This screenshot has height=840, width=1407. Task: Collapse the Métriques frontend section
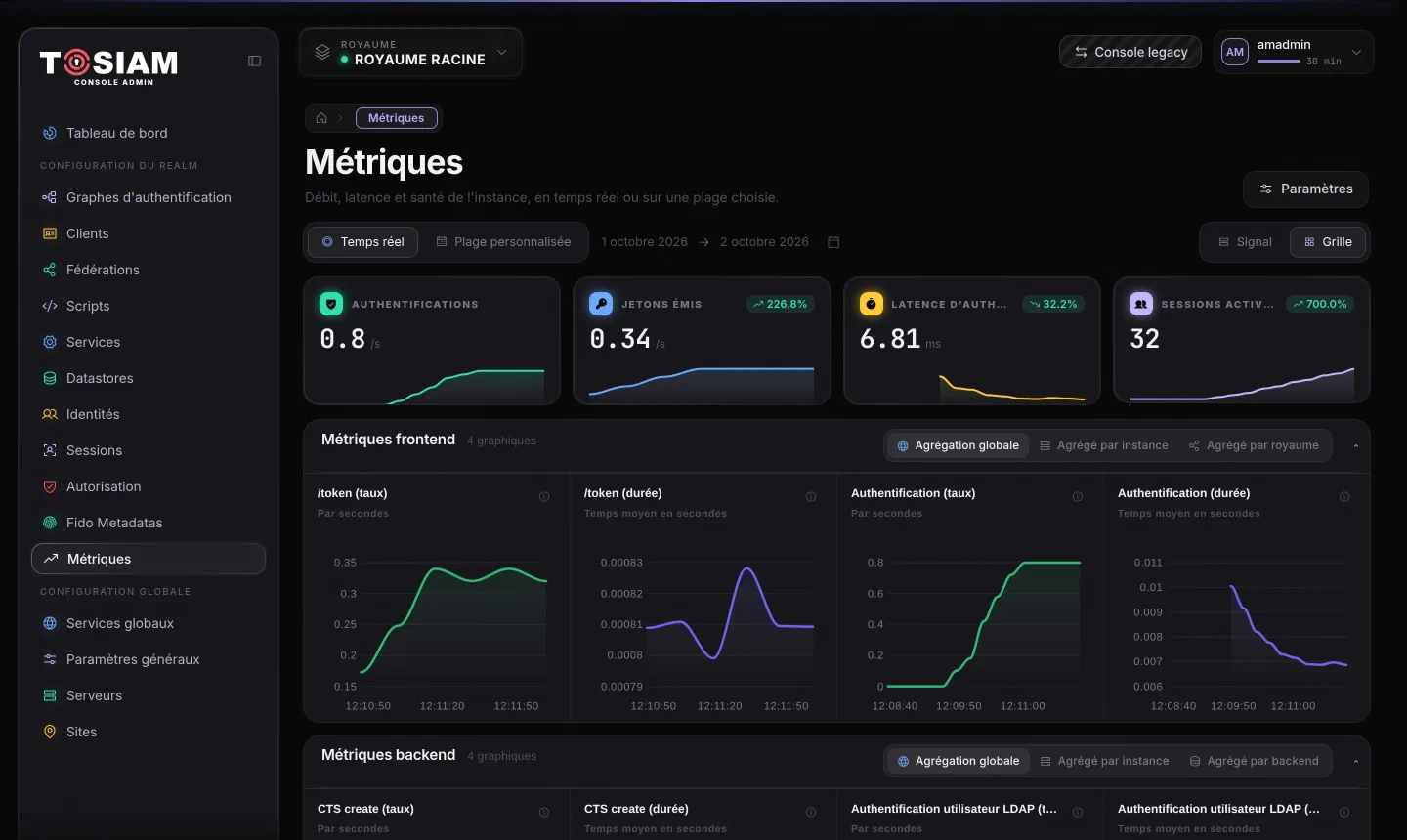(x=1356, y=446)
